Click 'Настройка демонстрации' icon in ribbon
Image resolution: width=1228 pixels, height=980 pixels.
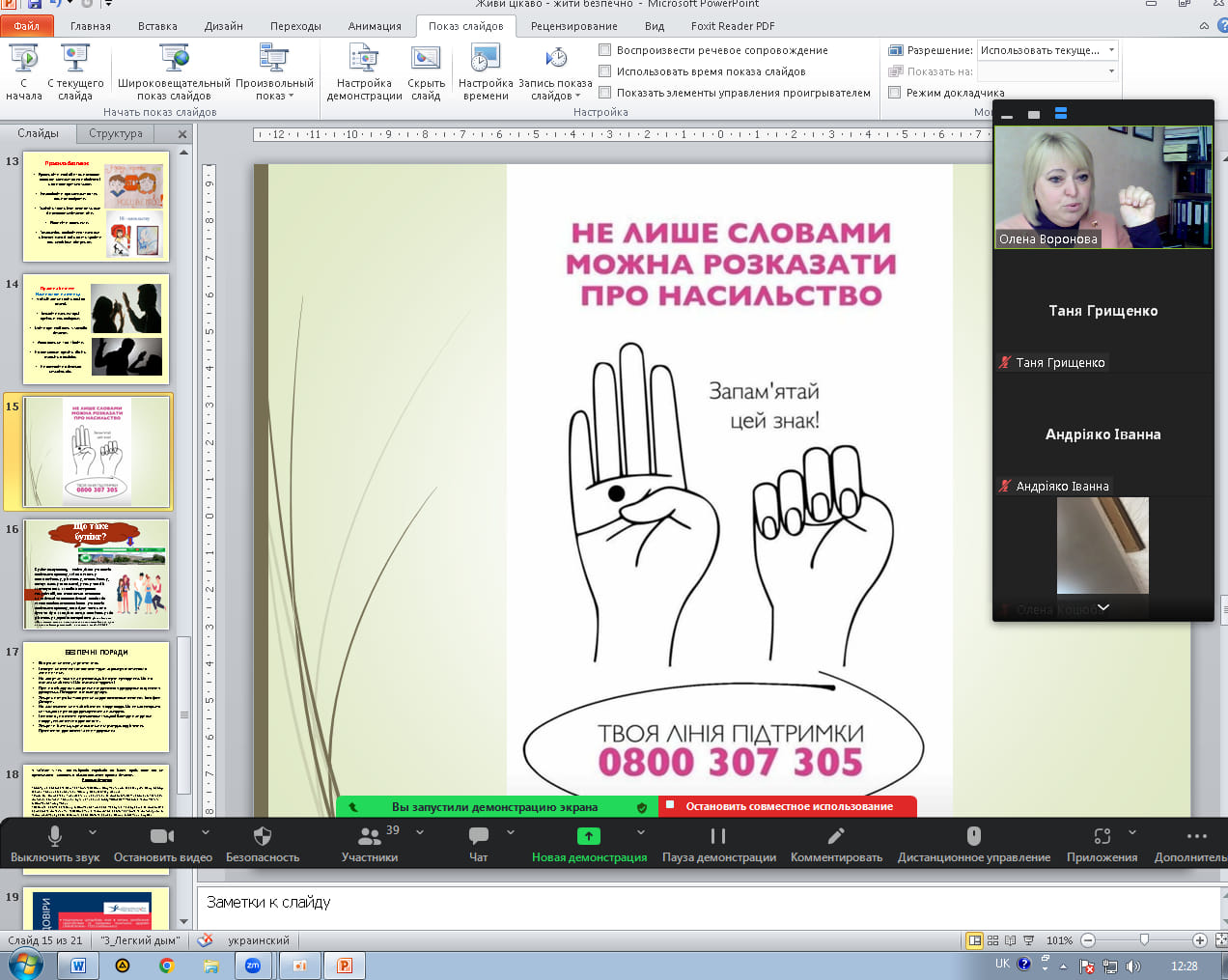(364, 60)
